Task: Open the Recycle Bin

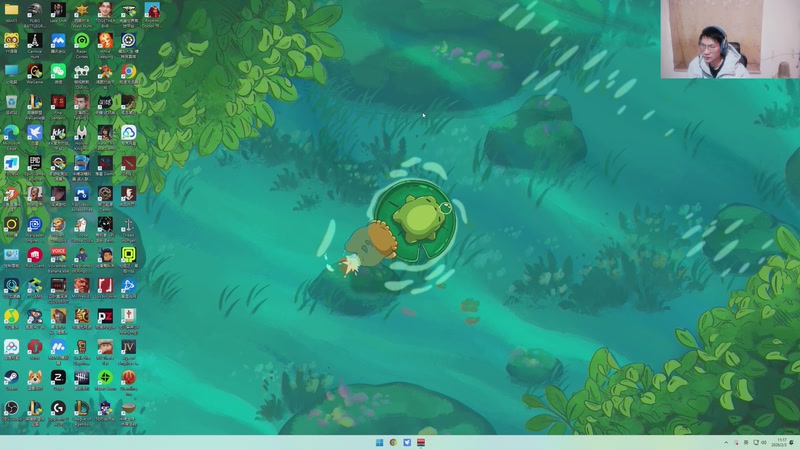Action: point(11,102)
